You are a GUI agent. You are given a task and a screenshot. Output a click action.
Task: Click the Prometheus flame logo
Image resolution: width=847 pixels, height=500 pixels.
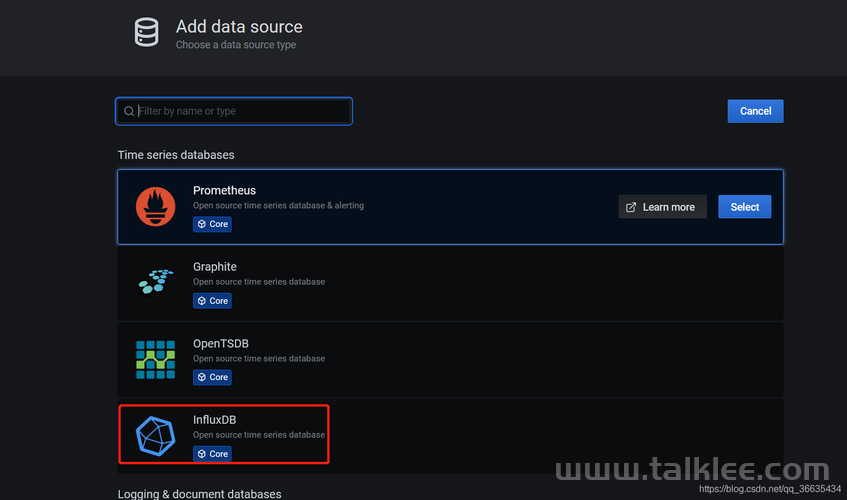point(156,207)
